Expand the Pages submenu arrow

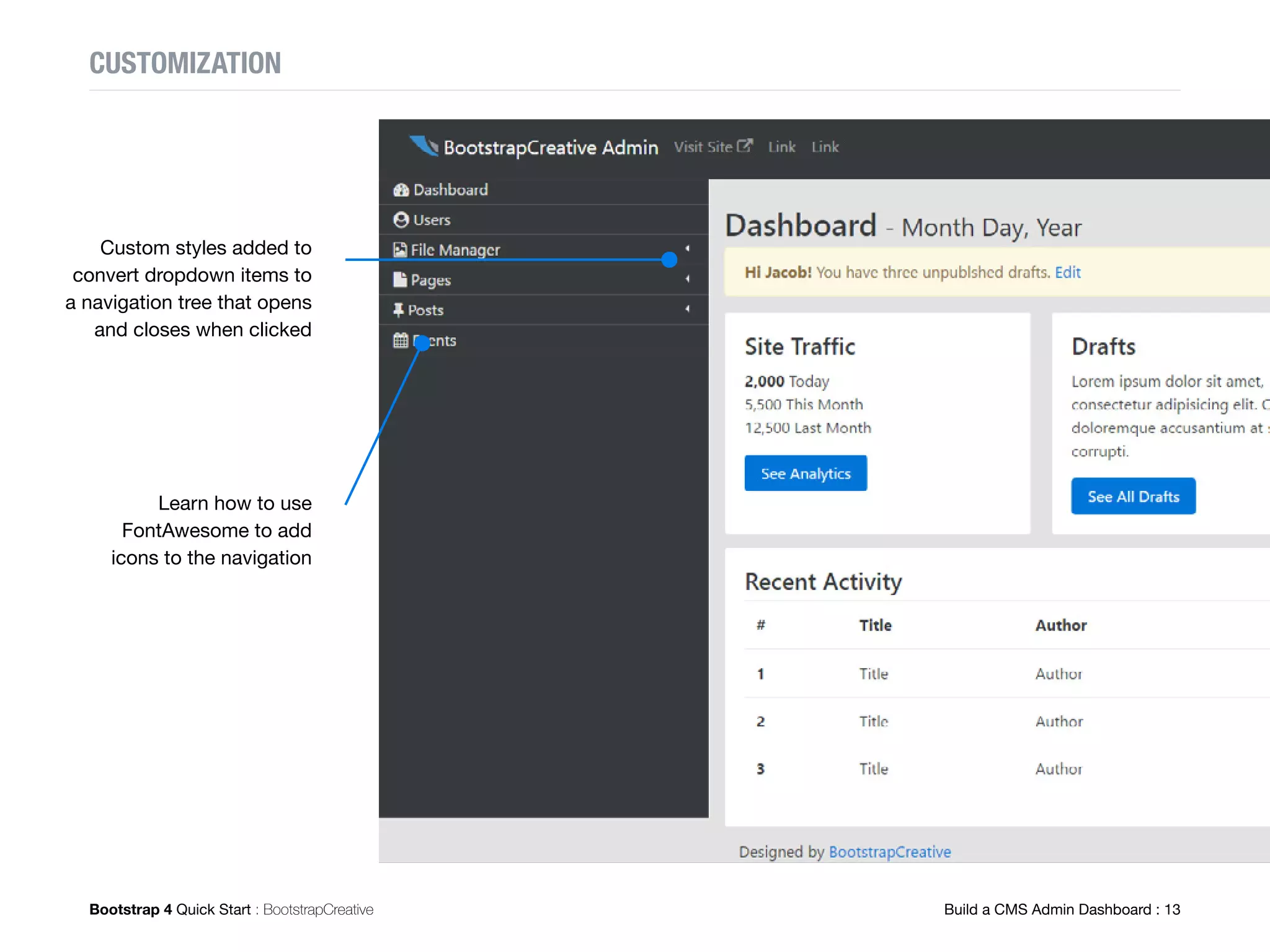point(687,279)
